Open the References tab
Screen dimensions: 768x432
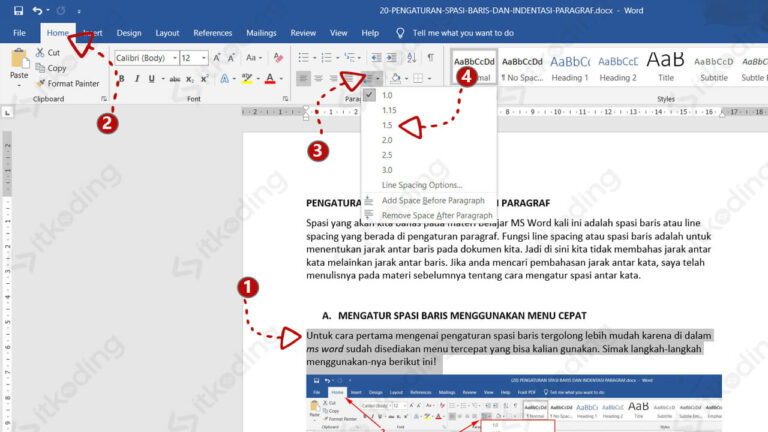[x=213, y=33]
